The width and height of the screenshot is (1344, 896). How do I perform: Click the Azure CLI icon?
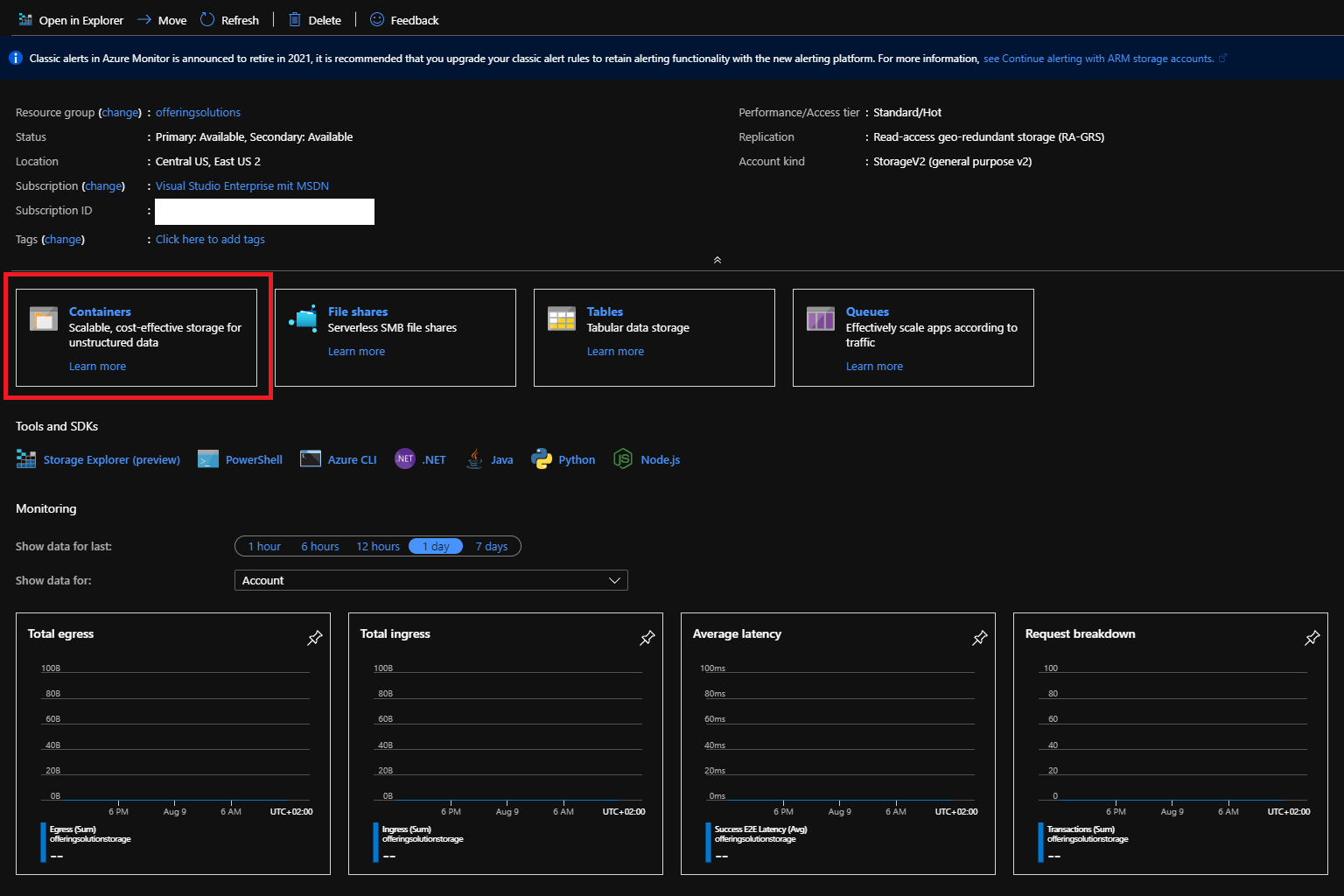(311, 458)
